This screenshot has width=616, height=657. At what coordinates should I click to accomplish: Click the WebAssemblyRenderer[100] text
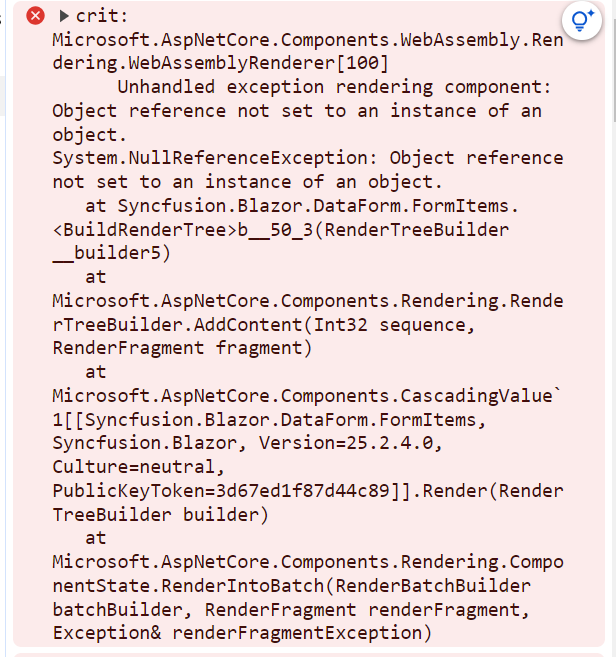pyautogui.click(x=259, y=63)
